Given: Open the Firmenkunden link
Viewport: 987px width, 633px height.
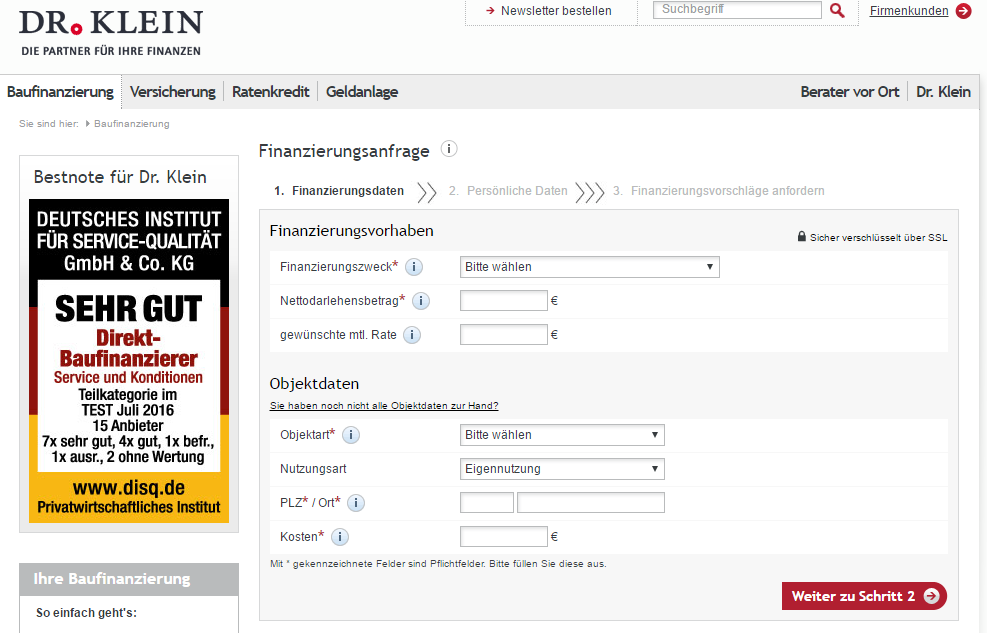Looking at the screenshot, I should (909, 11).
